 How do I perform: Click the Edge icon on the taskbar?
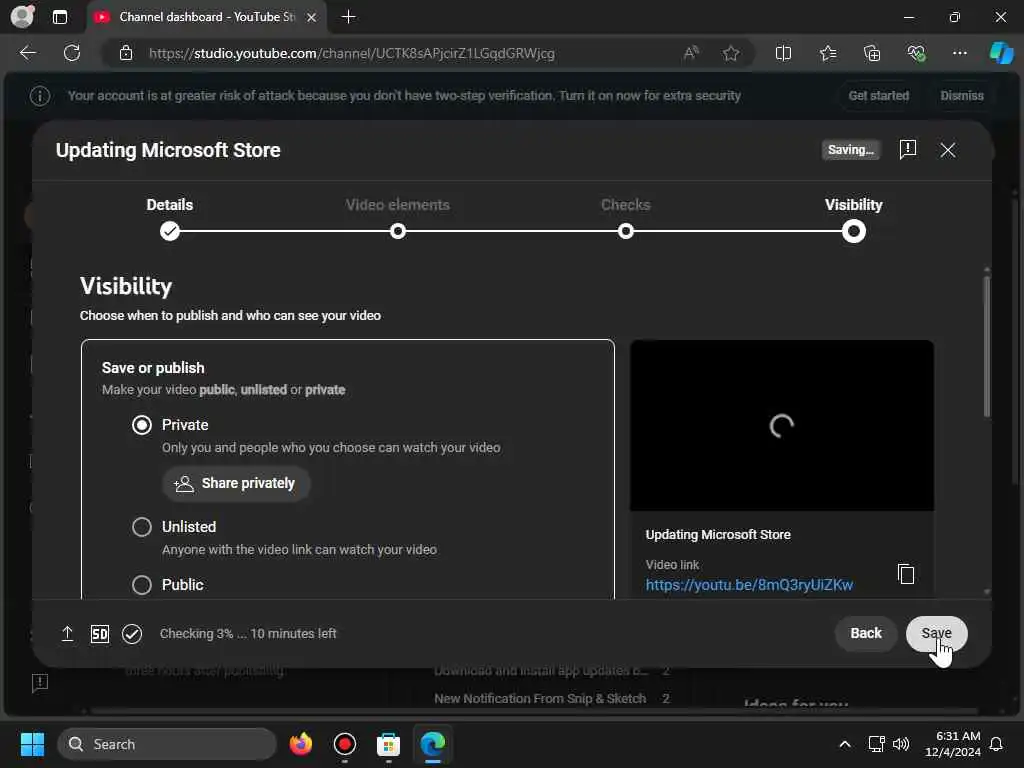tap(432, 744)
